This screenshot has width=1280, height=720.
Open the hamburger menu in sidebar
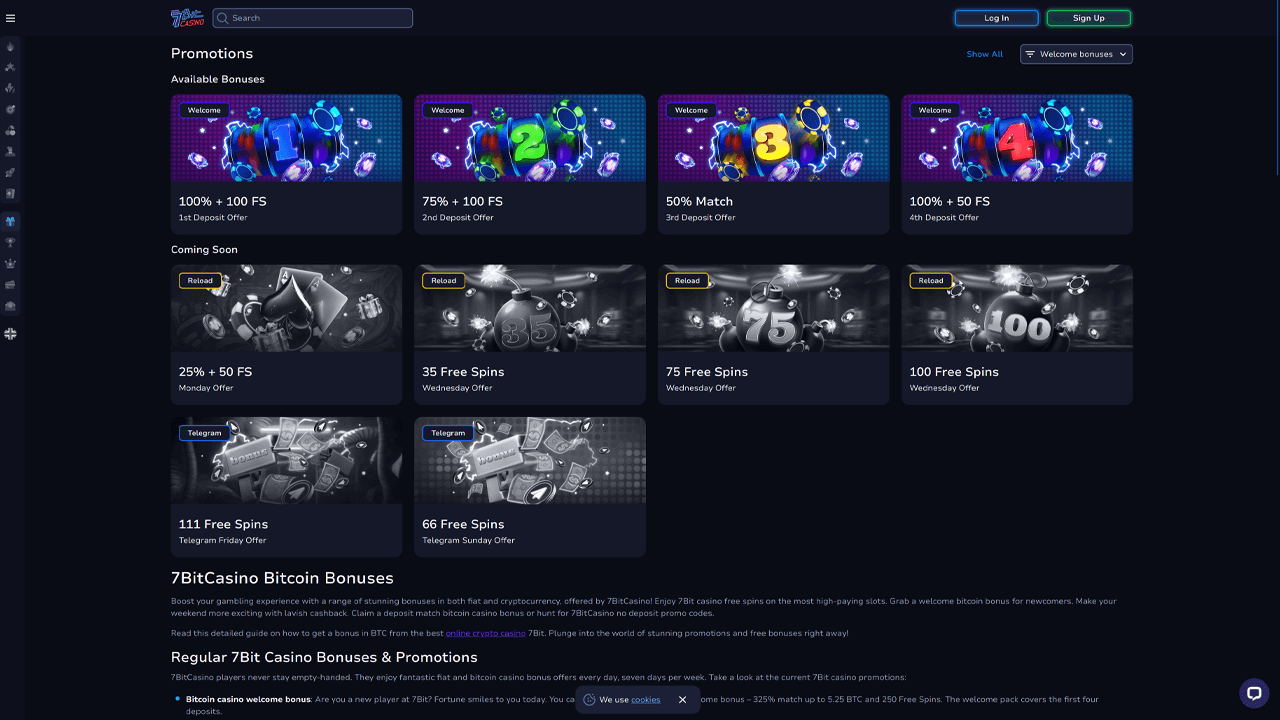coord(11,18)
